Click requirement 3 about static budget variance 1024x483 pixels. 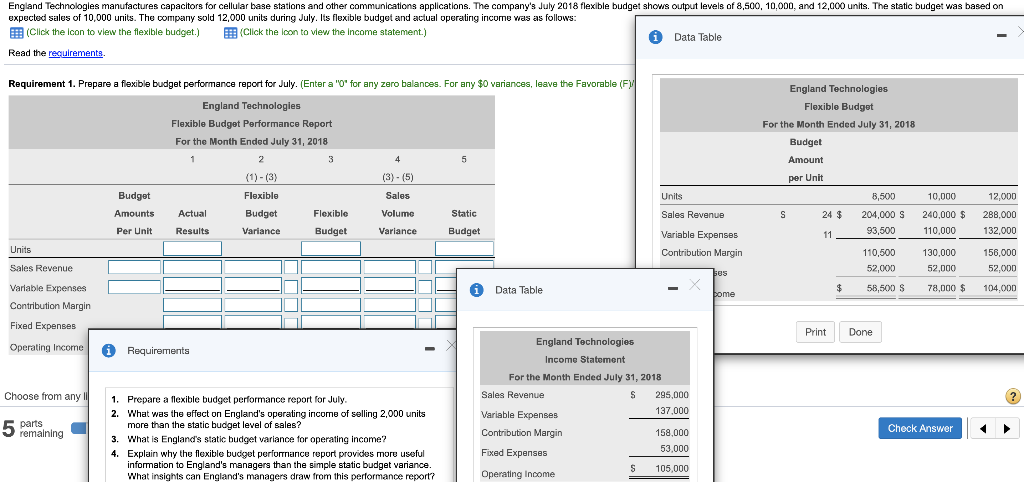pyautogui.click(x=257, y=439)
